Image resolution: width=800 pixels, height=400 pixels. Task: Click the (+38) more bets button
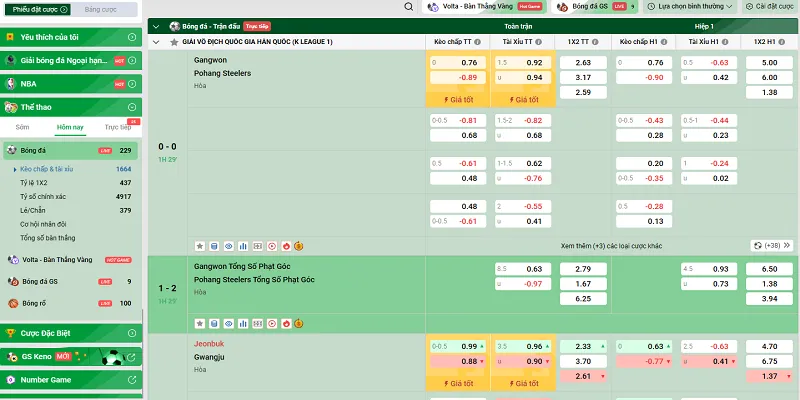pos(773,245)
